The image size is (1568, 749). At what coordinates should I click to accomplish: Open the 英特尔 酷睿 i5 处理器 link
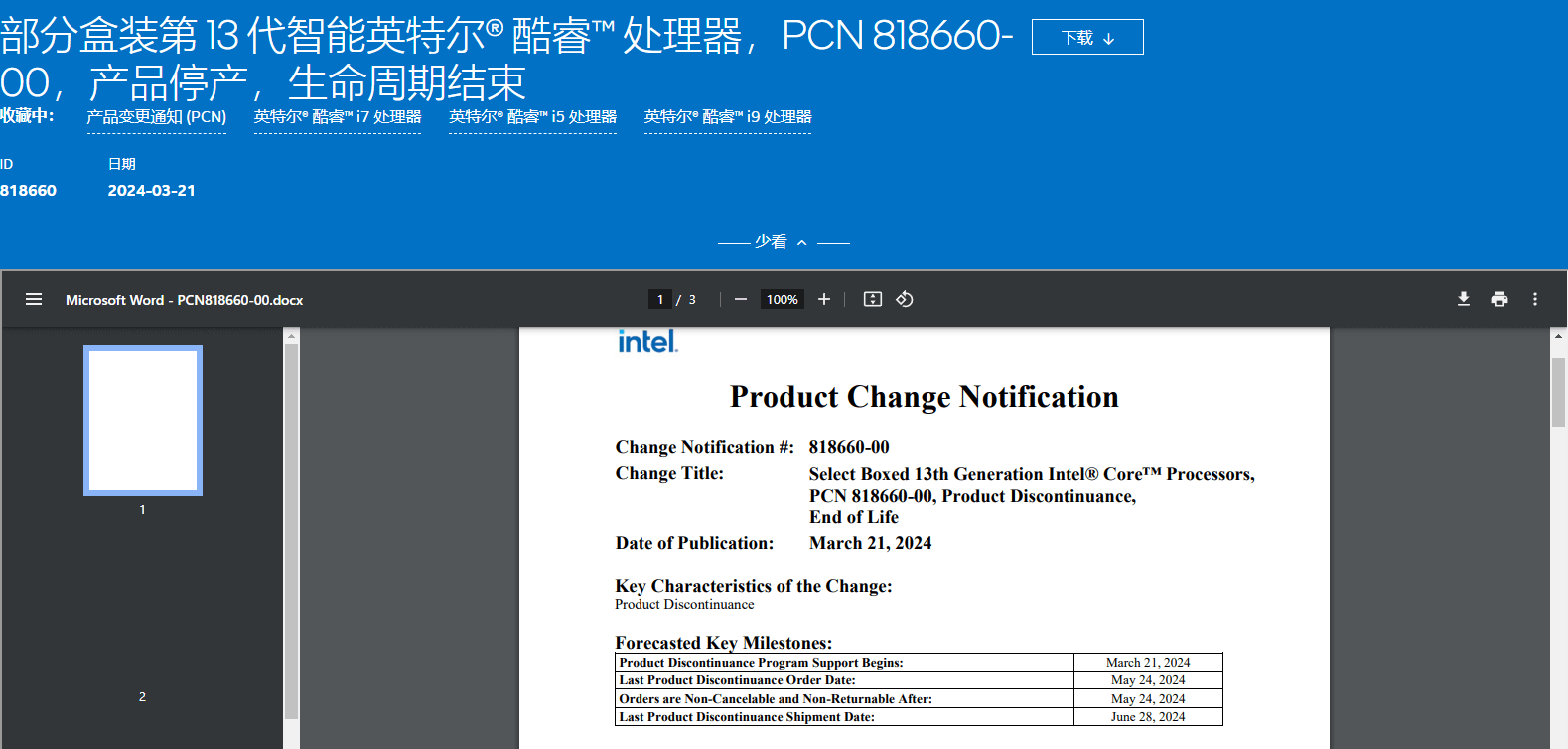pyautogui.click(x=533, y=117)
